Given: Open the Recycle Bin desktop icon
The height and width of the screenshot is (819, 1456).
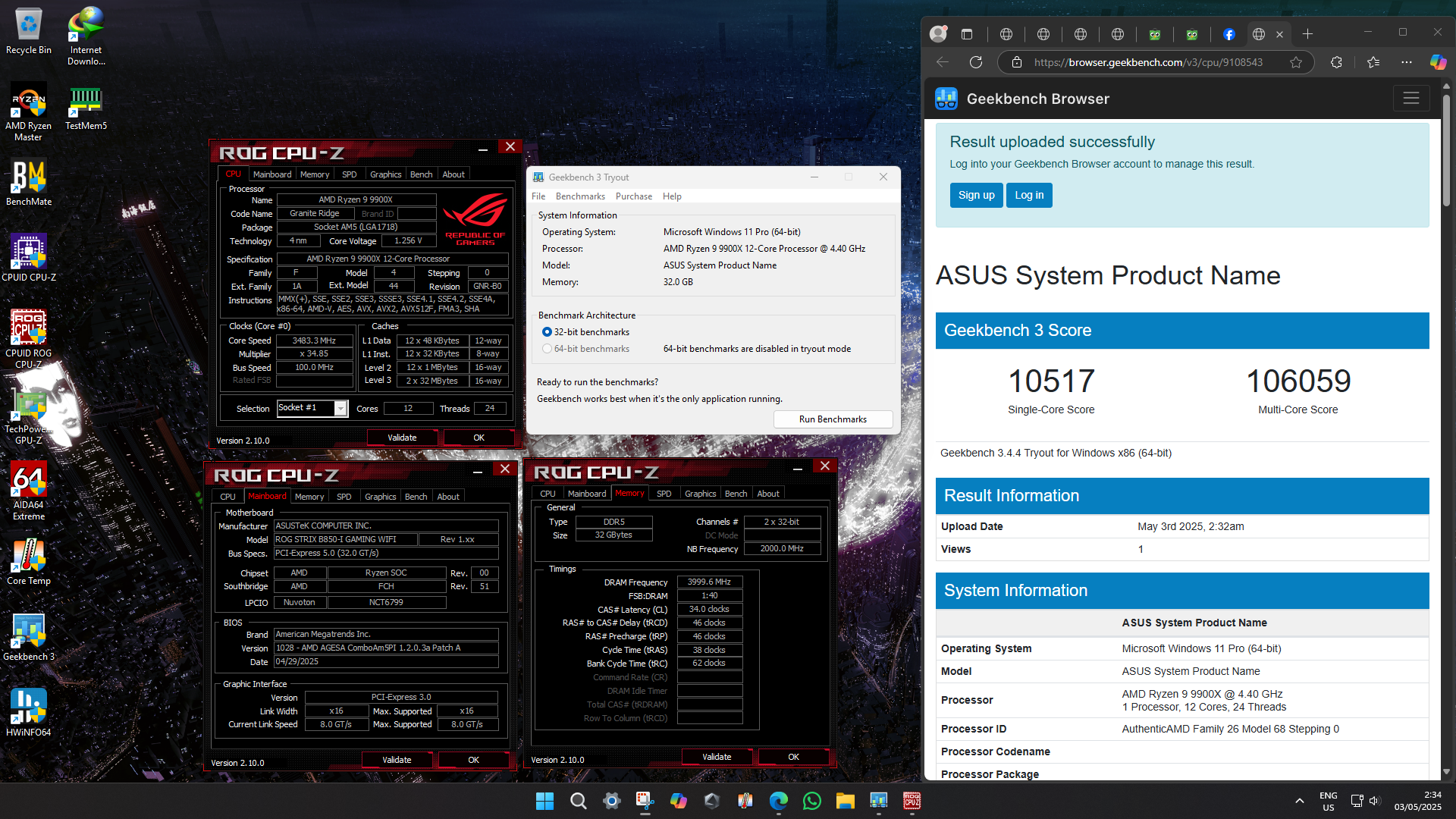Looking at the screenshot, I should click(29, 30).
